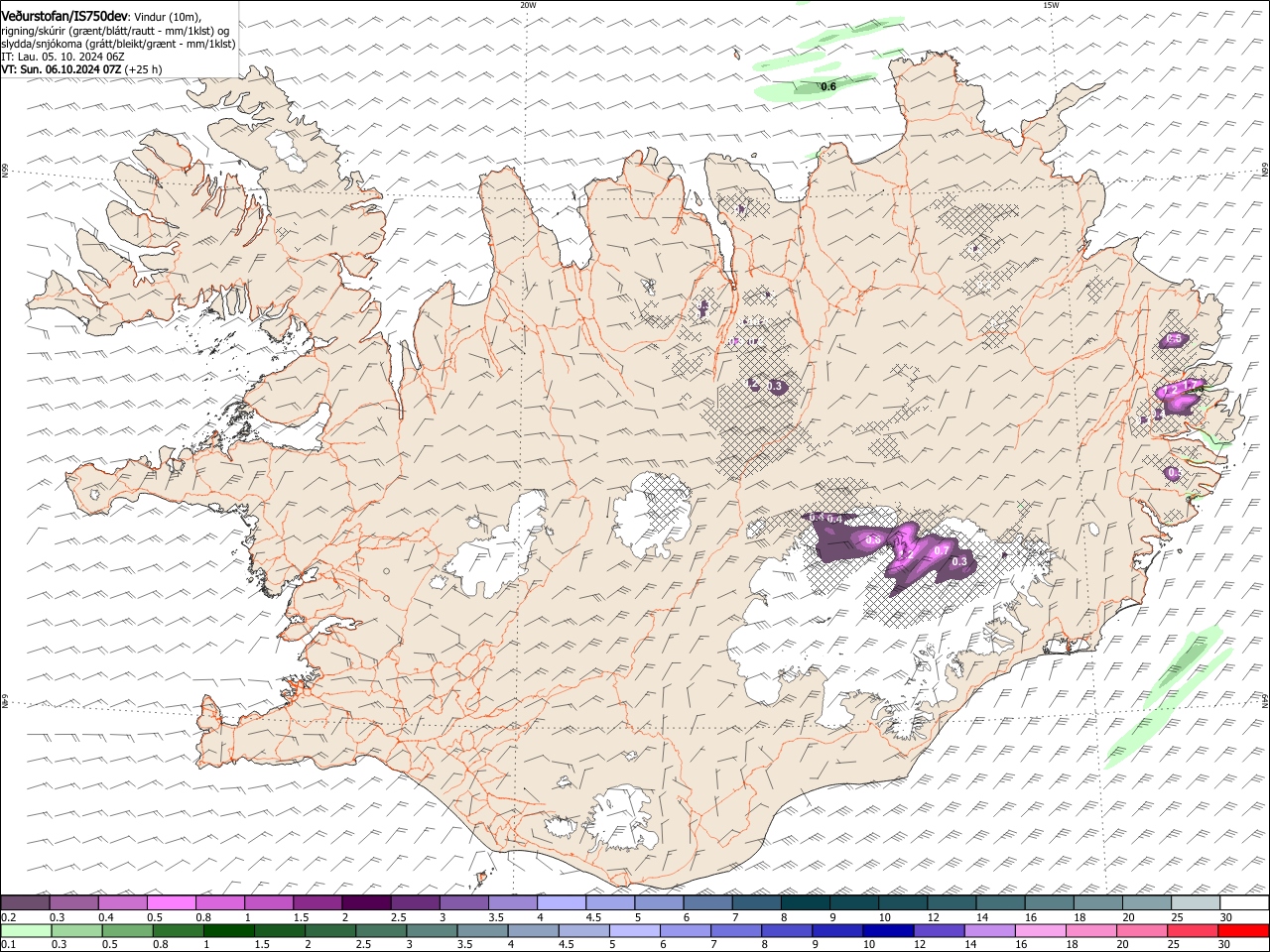Choose the deep navy blue 10 swatch in bottom legend
Screen dimensions: 1270x952
pyautogui.click(x=888, y=930)
